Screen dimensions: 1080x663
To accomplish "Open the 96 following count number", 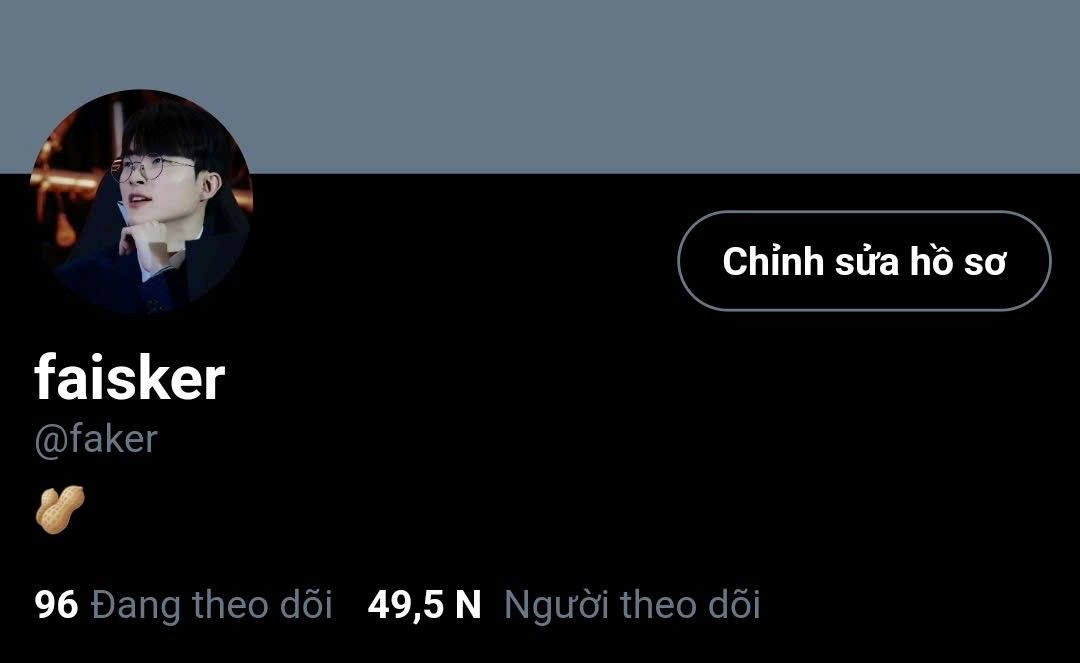I will coord(56,604).
